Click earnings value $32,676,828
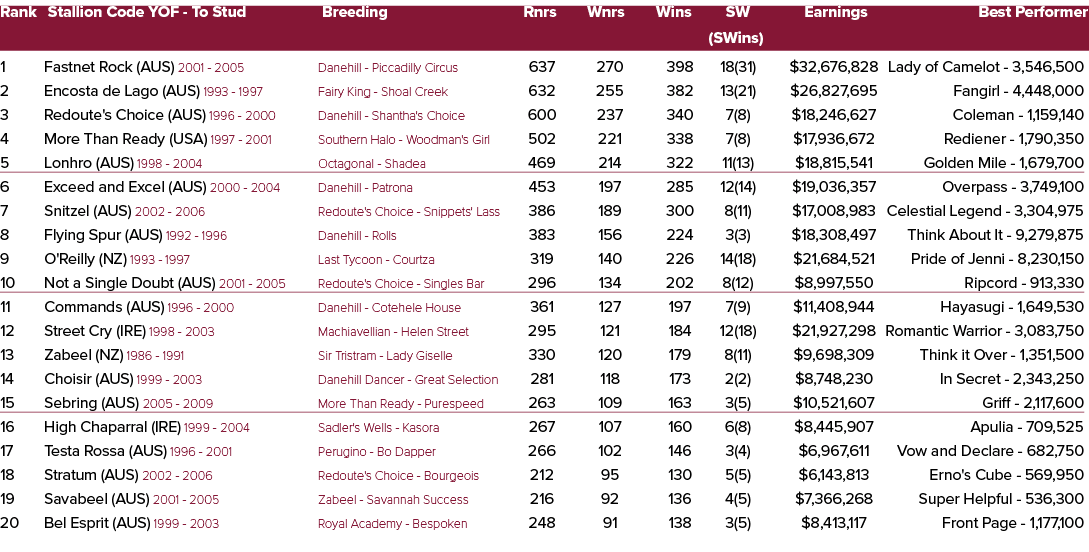Image resolution: width=1089 pixels, height=552 pixels. pos(833,67)
